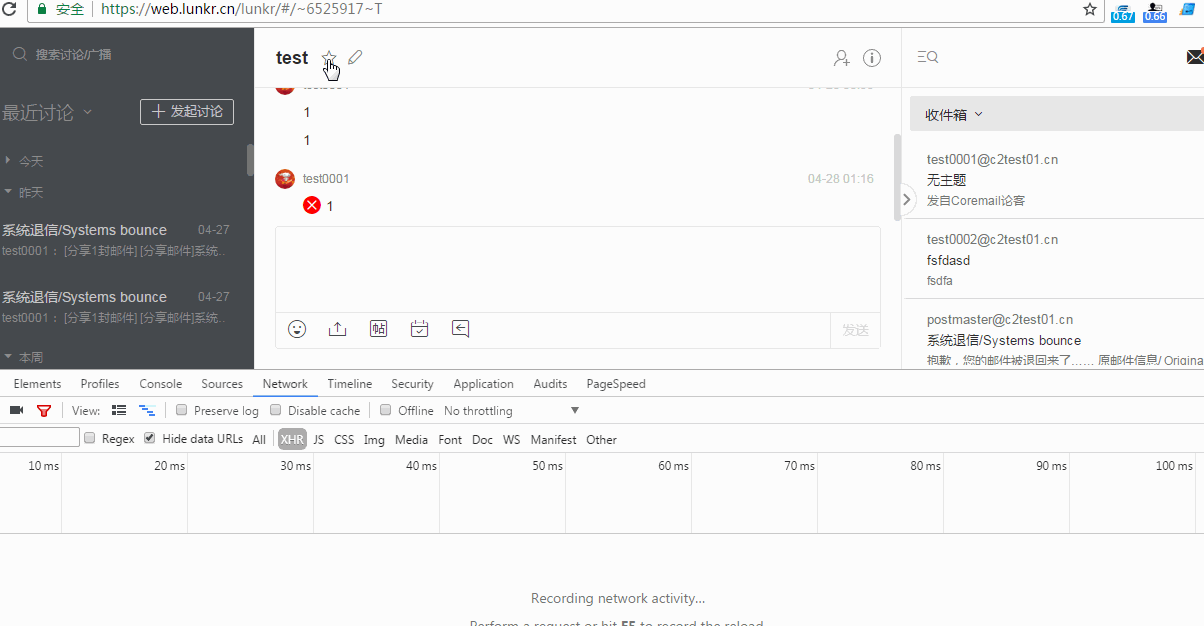Star the test discussion
The height and width of the screenshot is (626, 1204).
(329, 58)
